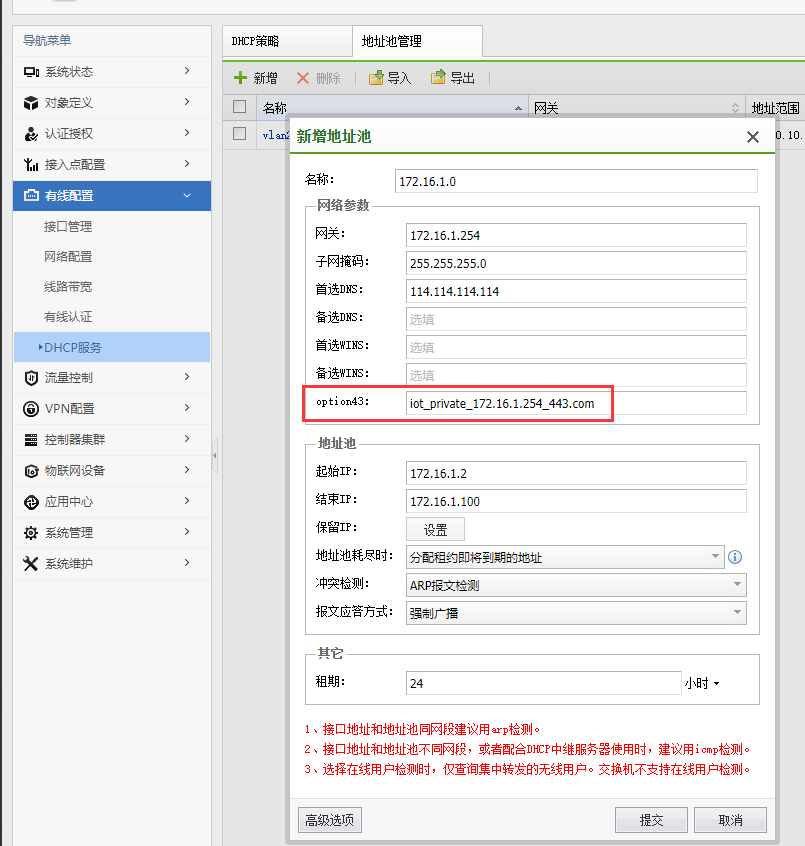
Task: Click the green plus 新增 icon
Action: pyautogui.click(x=240, y=78)
